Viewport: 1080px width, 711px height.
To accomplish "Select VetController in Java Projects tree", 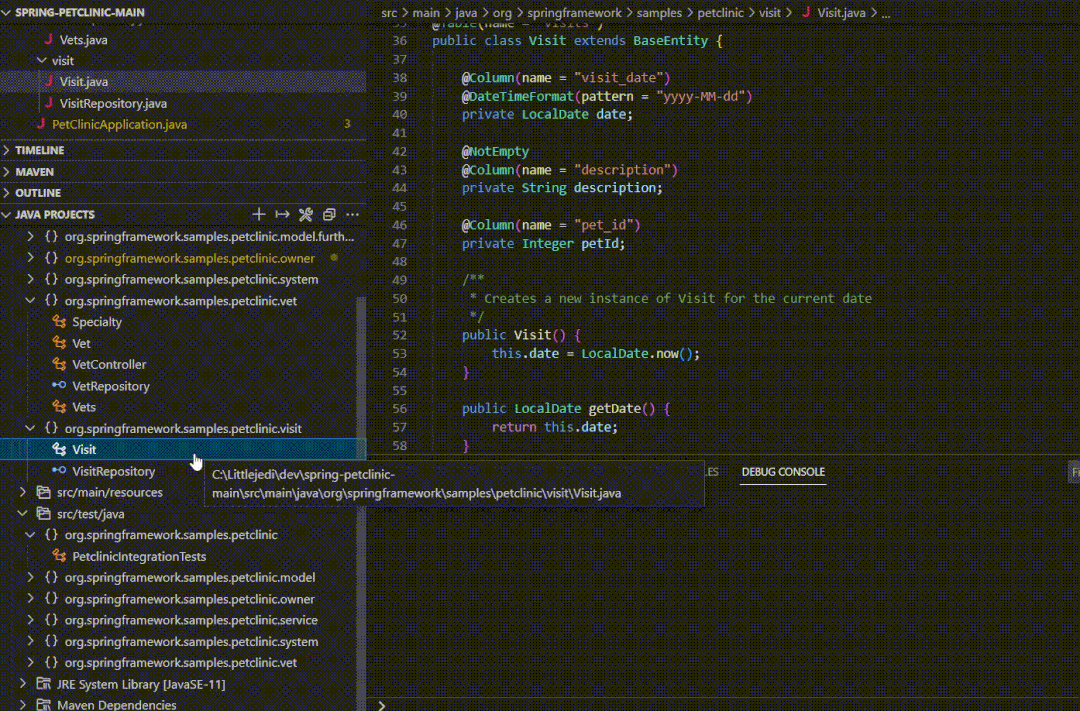I will coord(109,365).
